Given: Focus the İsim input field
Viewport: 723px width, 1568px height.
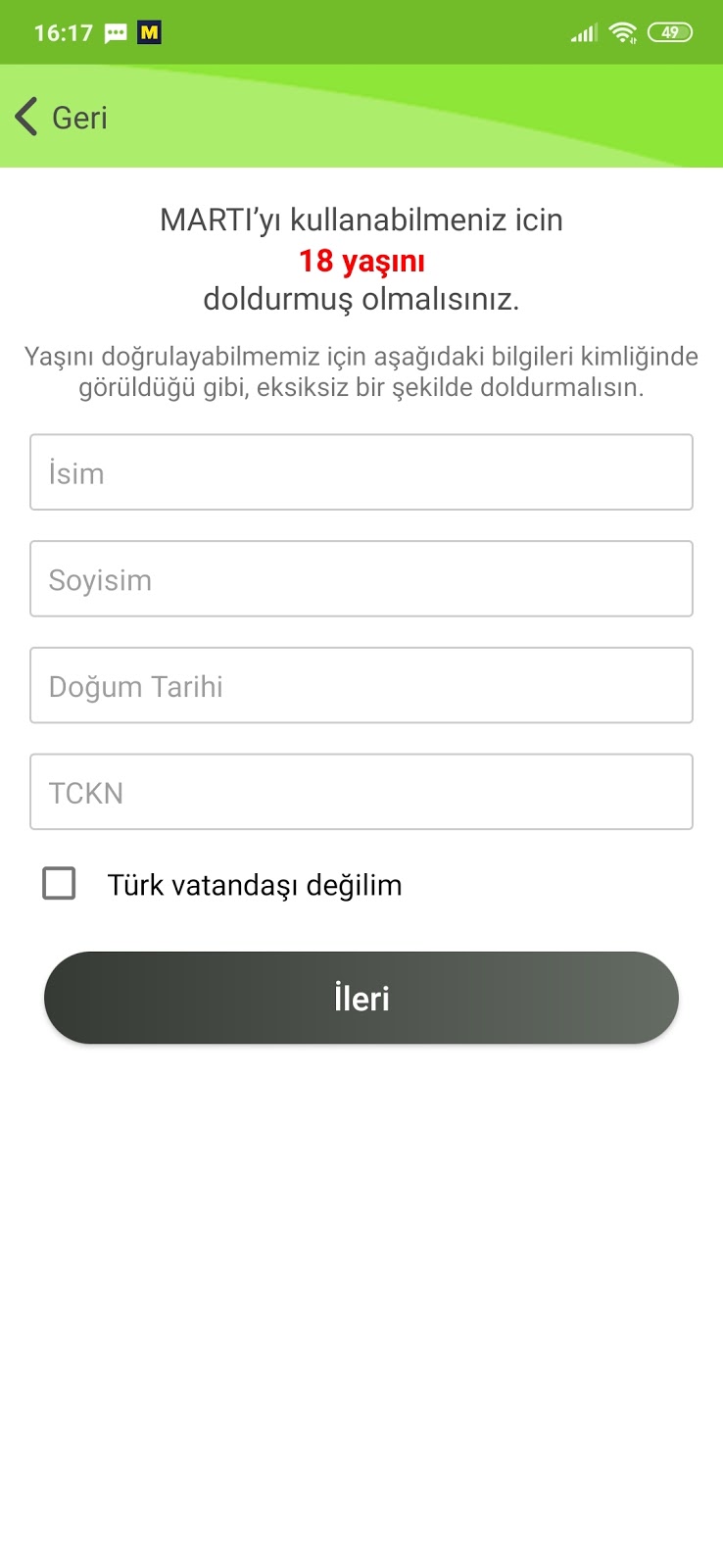Looking at the screenshot, I should (361, 472).
